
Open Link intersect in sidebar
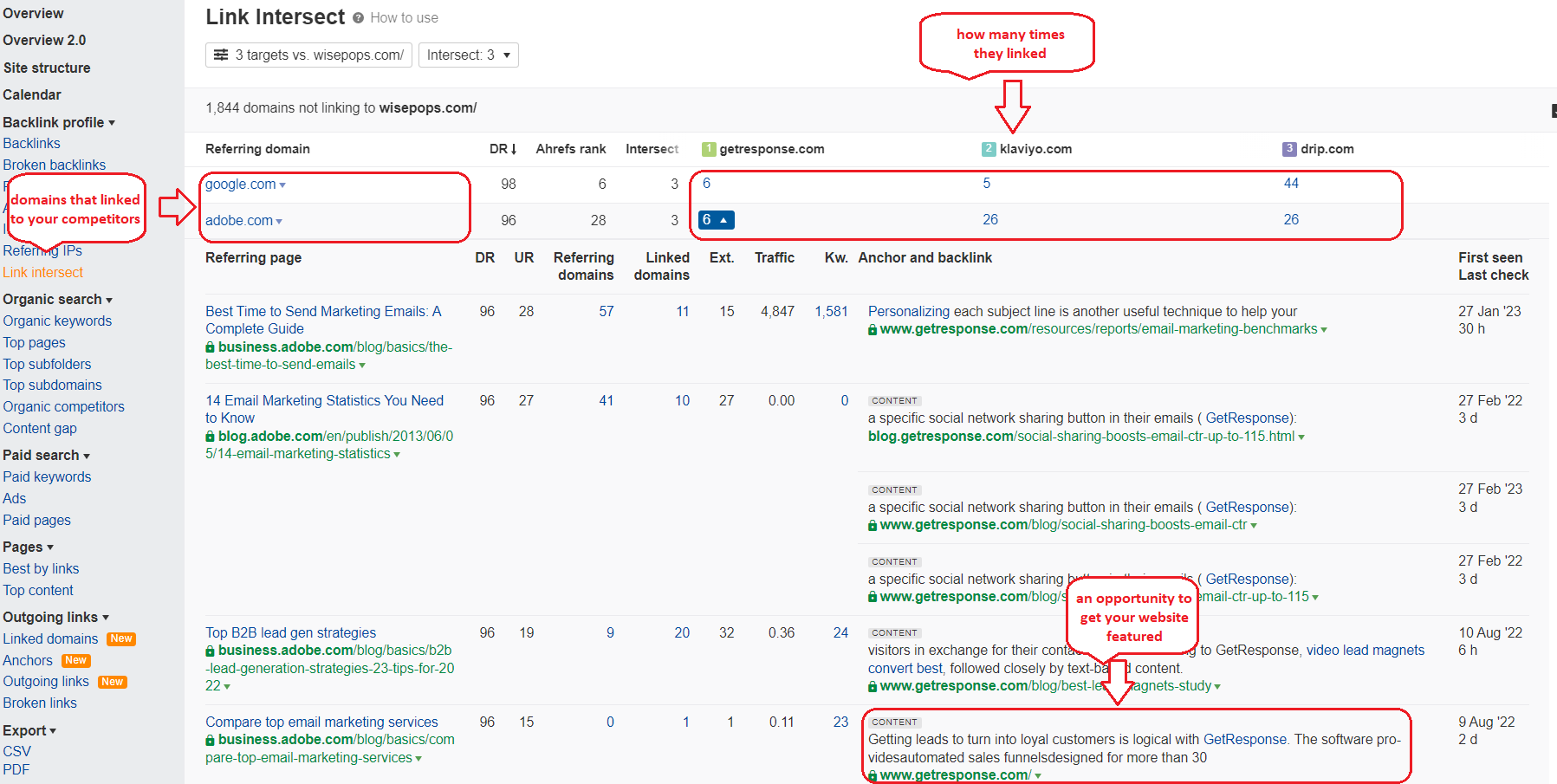(42, 272)
